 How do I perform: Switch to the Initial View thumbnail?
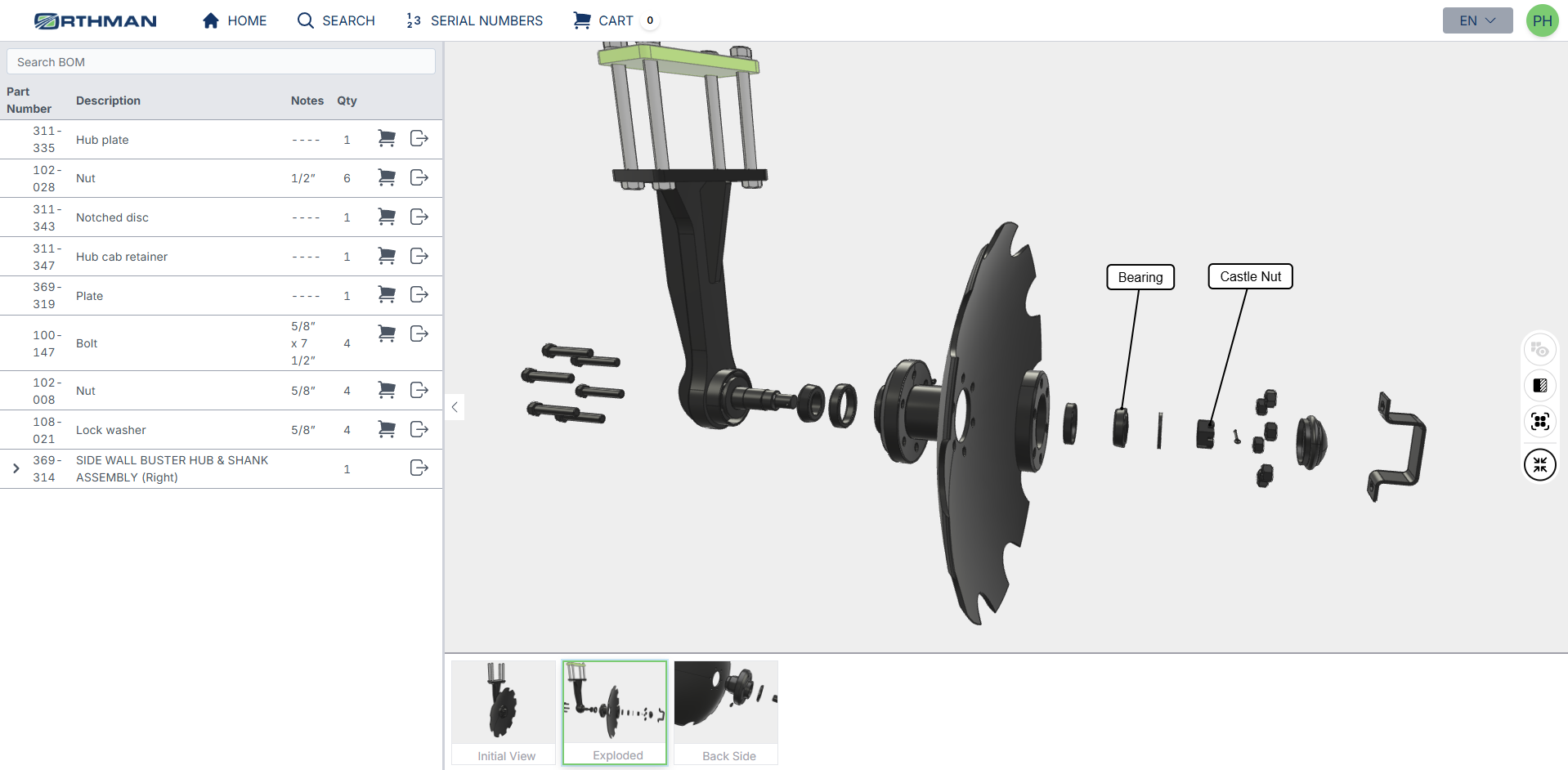(x=503, y=710)
